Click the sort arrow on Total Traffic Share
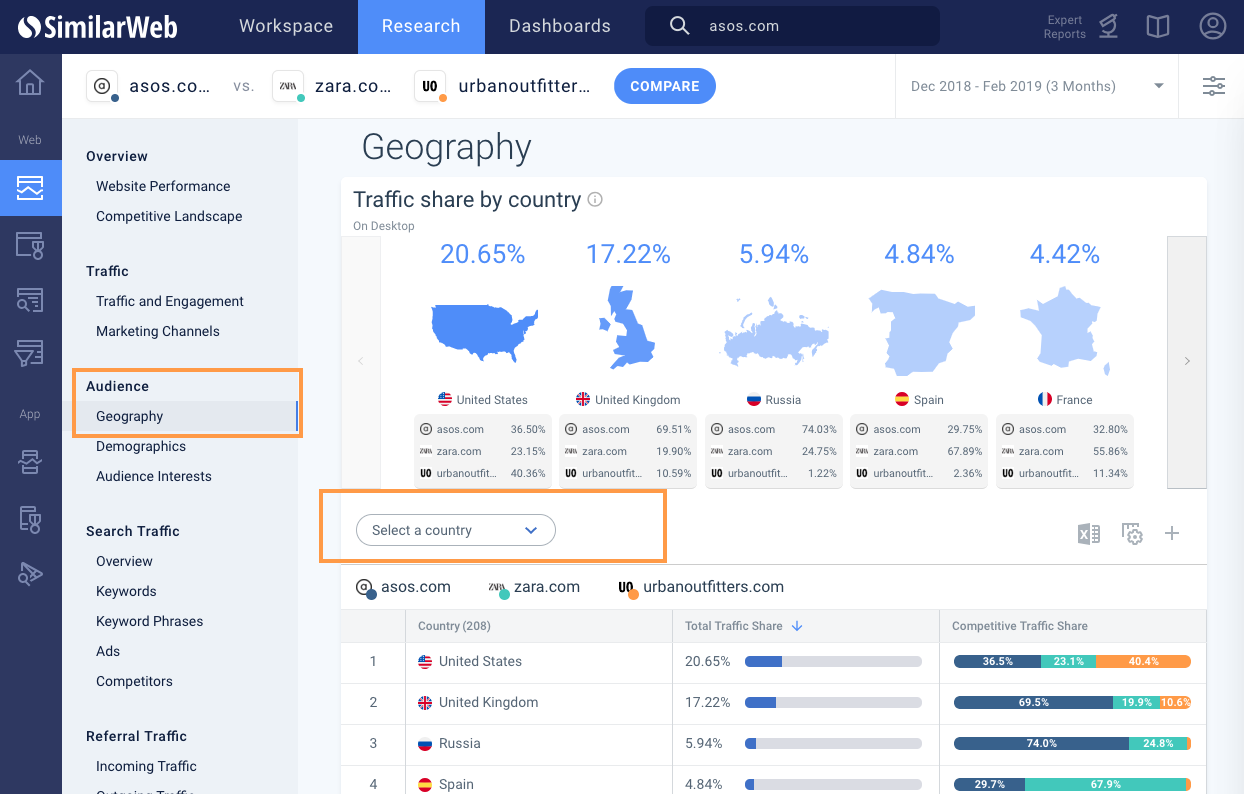 coord(797,626)
